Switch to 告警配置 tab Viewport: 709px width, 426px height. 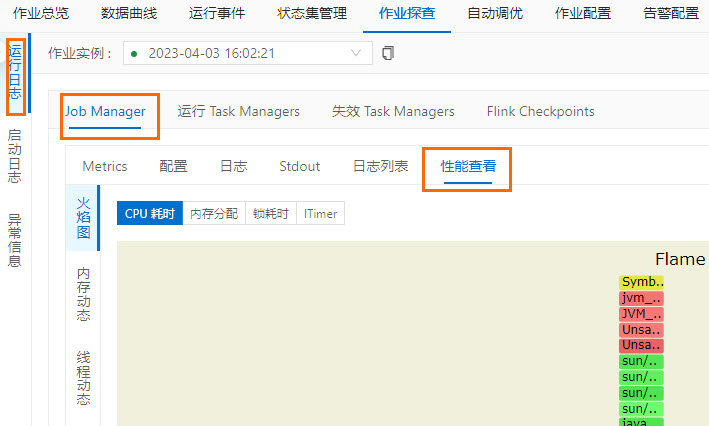tap(671, 14)
